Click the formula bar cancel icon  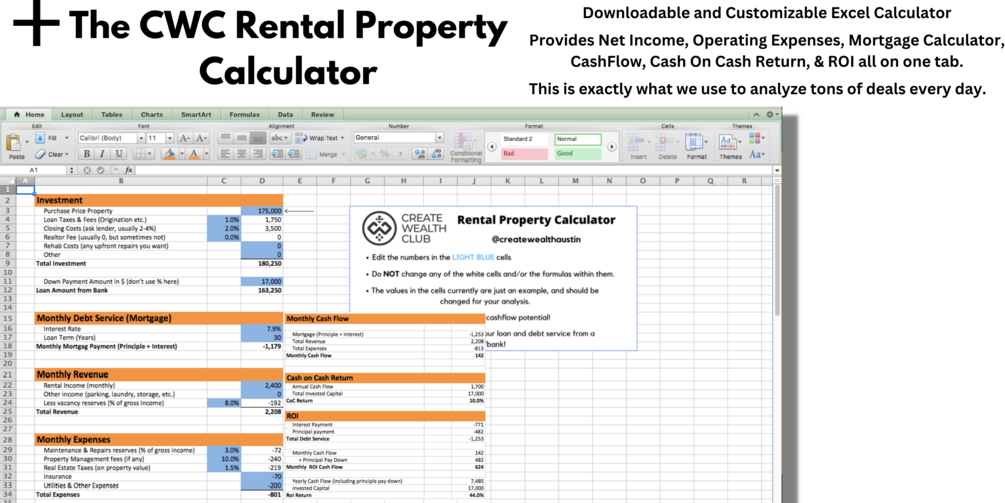(x=89, y=170)
